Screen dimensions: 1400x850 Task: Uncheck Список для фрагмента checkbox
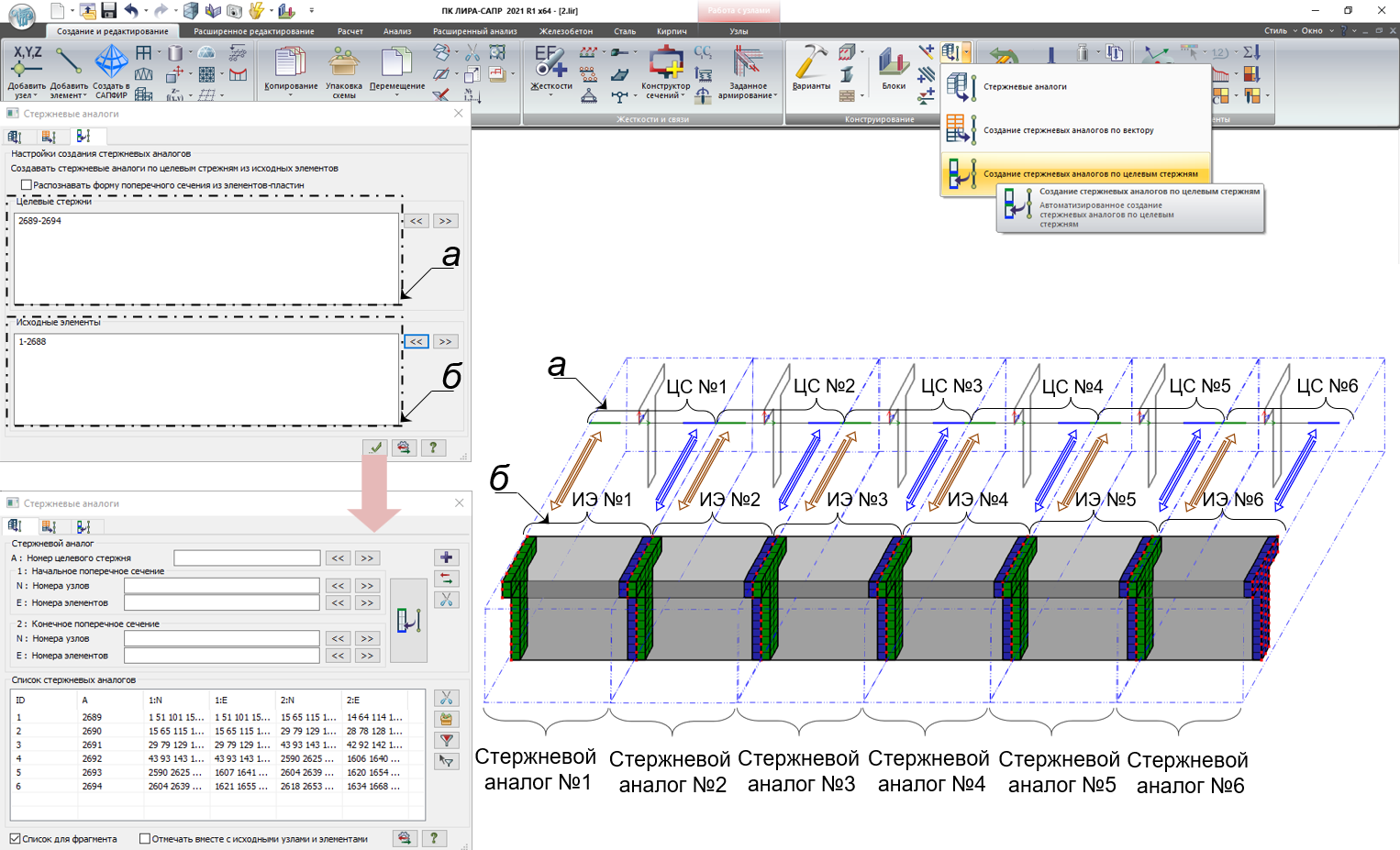click(x=16, y=839)
